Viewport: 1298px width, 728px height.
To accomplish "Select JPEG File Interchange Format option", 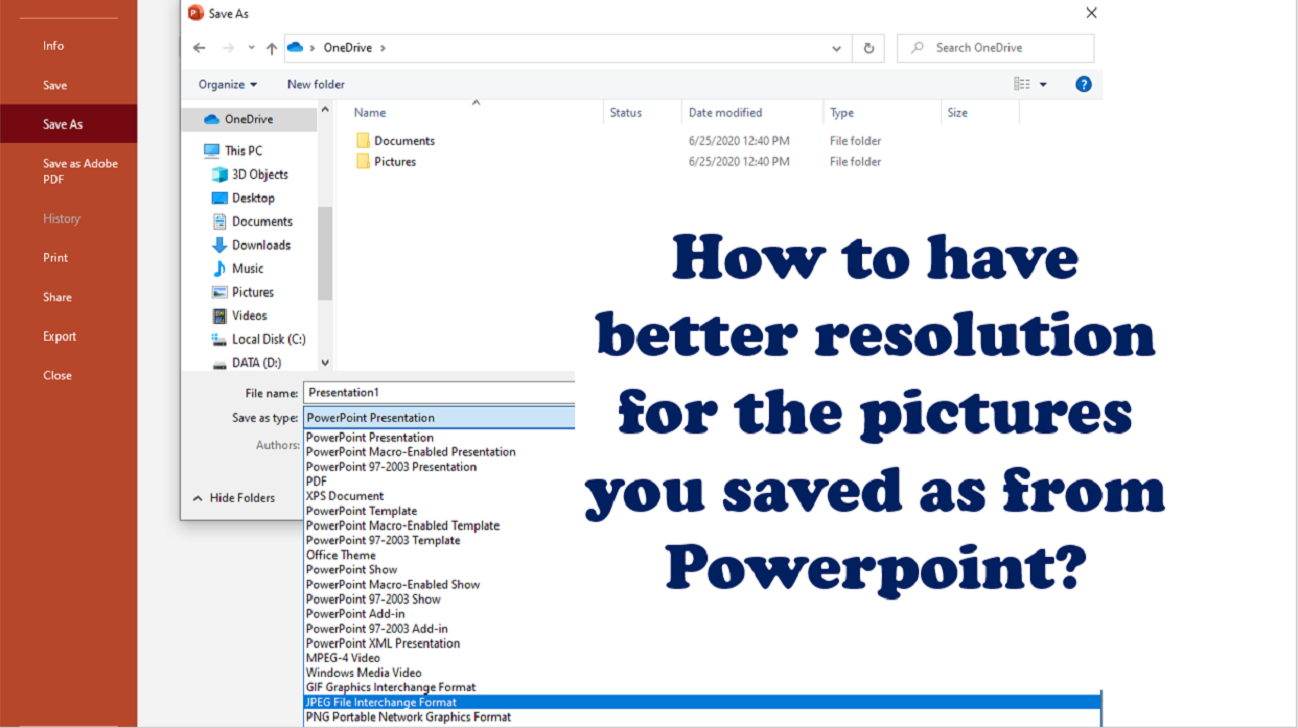I will pos(380,702).
